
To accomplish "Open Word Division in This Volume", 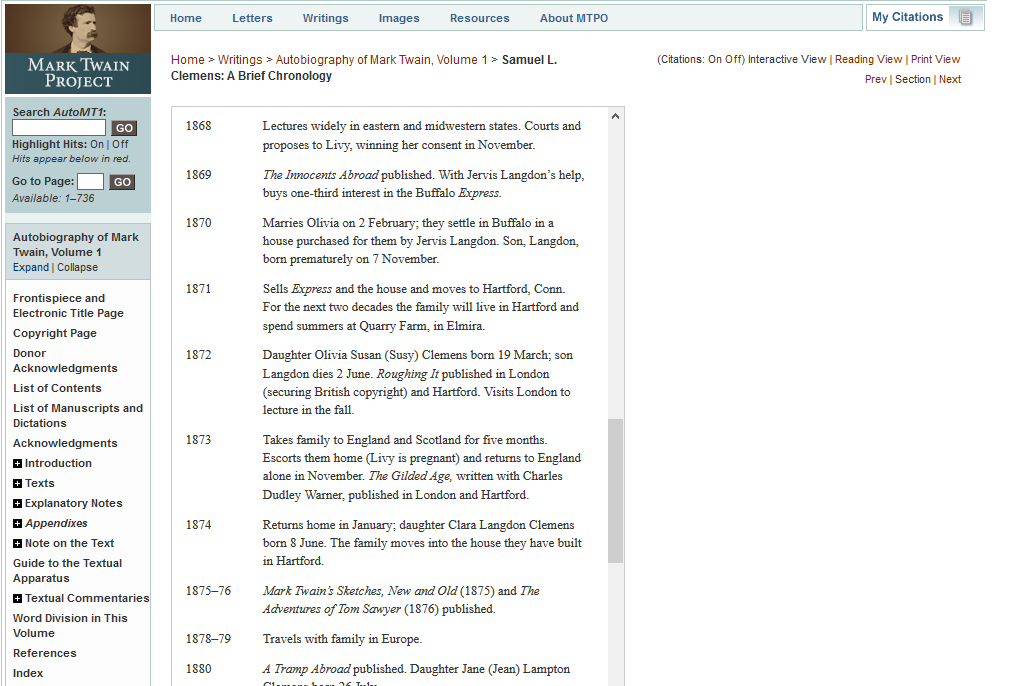I will (70, 625).
